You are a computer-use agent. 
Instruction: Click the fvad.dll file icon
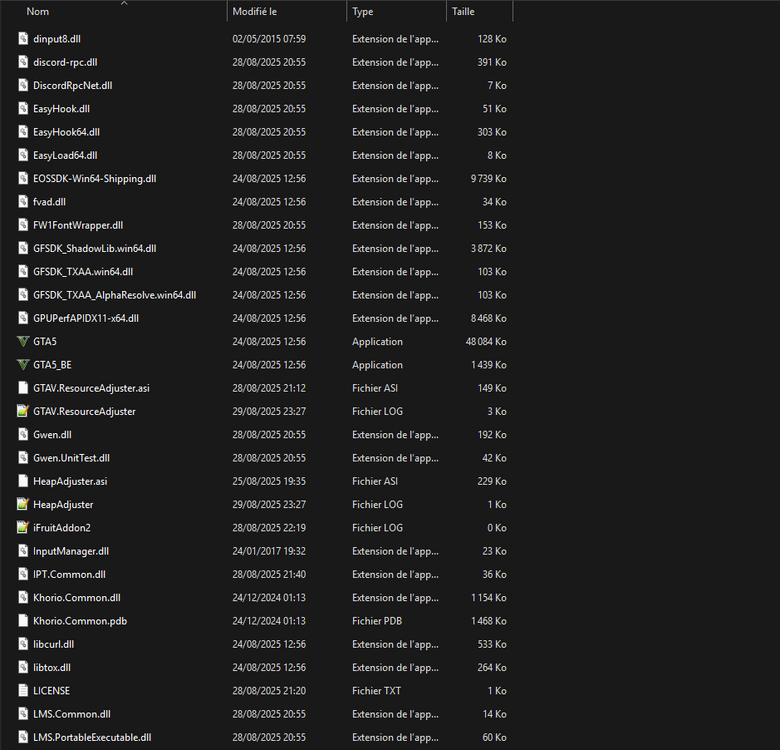pos(23,202)
